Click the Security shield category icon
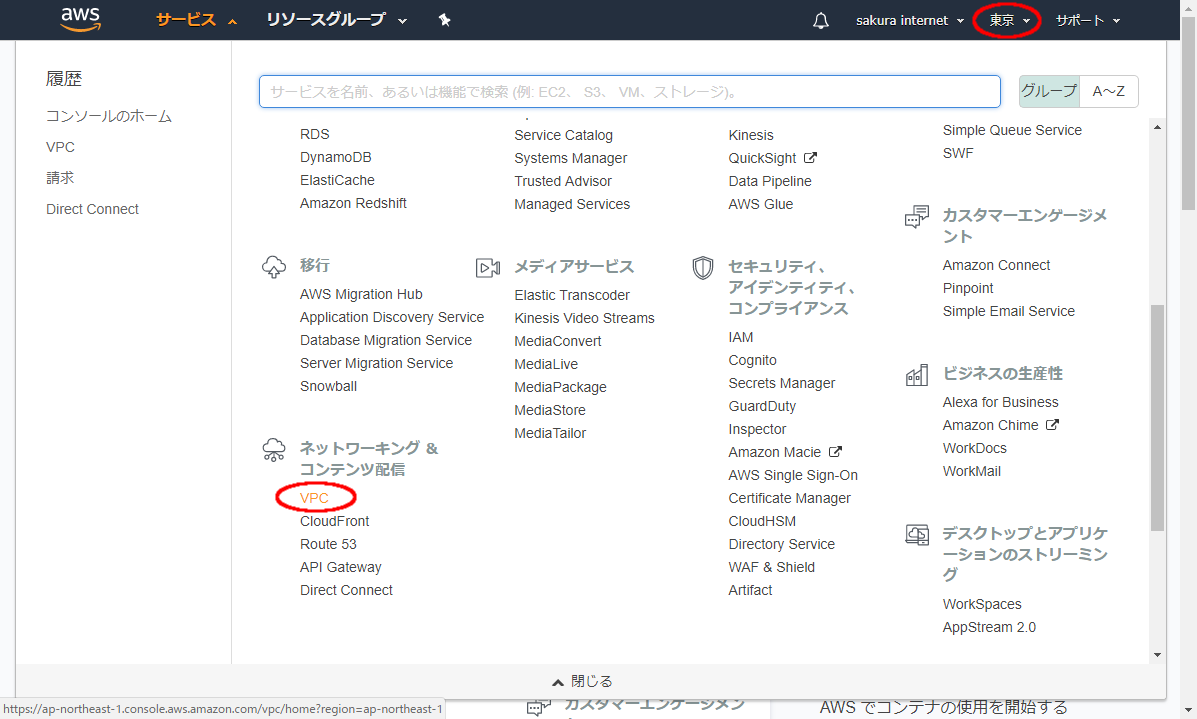Screen dimensions: 1197x719 [703, 268]
